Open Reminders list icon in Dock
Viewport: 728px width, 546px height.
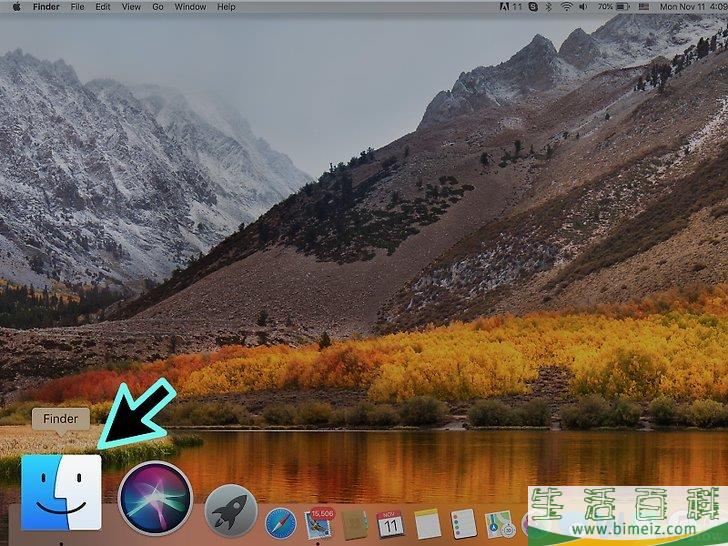tap(463, 524)
